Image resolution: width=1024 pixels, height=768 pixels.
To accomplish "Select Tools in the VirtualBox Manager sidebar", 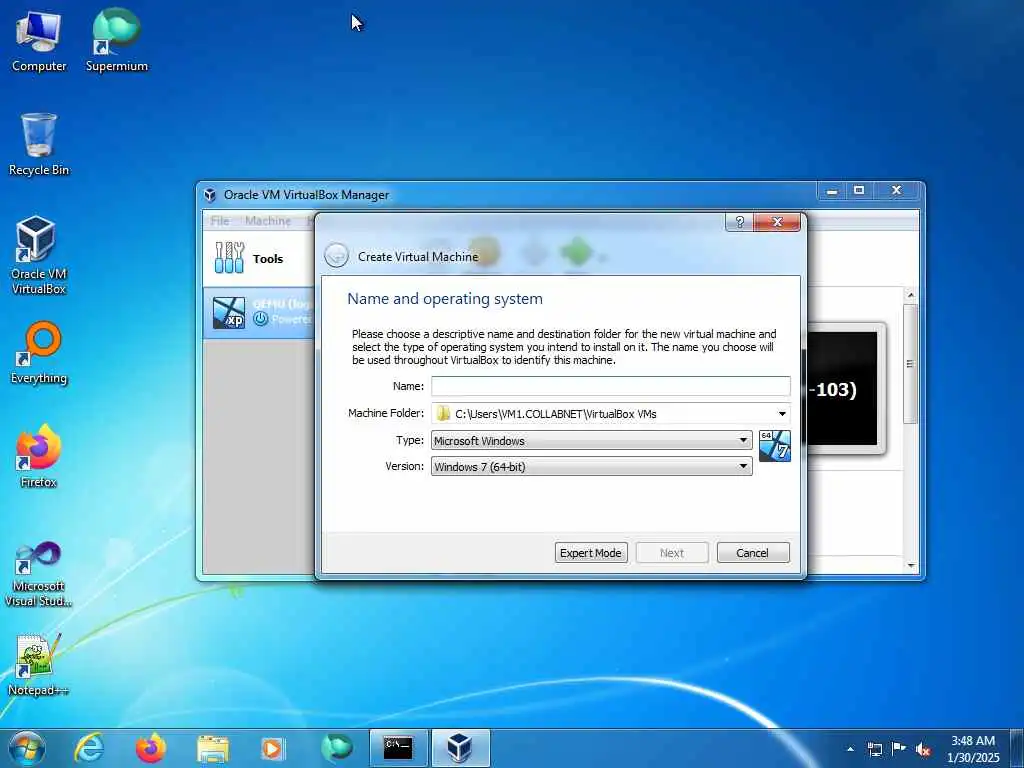I will point(259,259).
